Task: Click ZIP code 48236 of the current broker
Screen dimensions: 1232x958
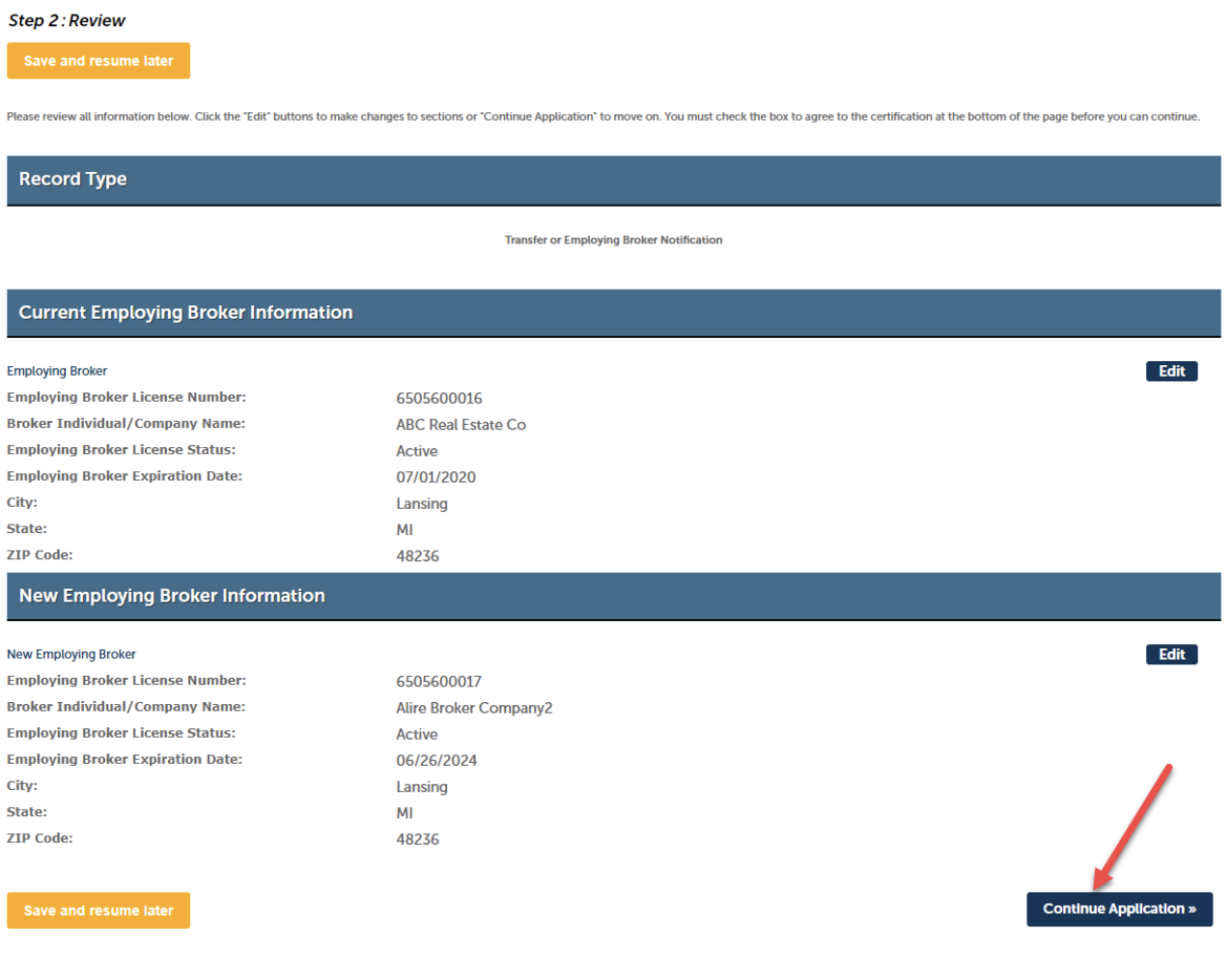Action: click(418, 556)
